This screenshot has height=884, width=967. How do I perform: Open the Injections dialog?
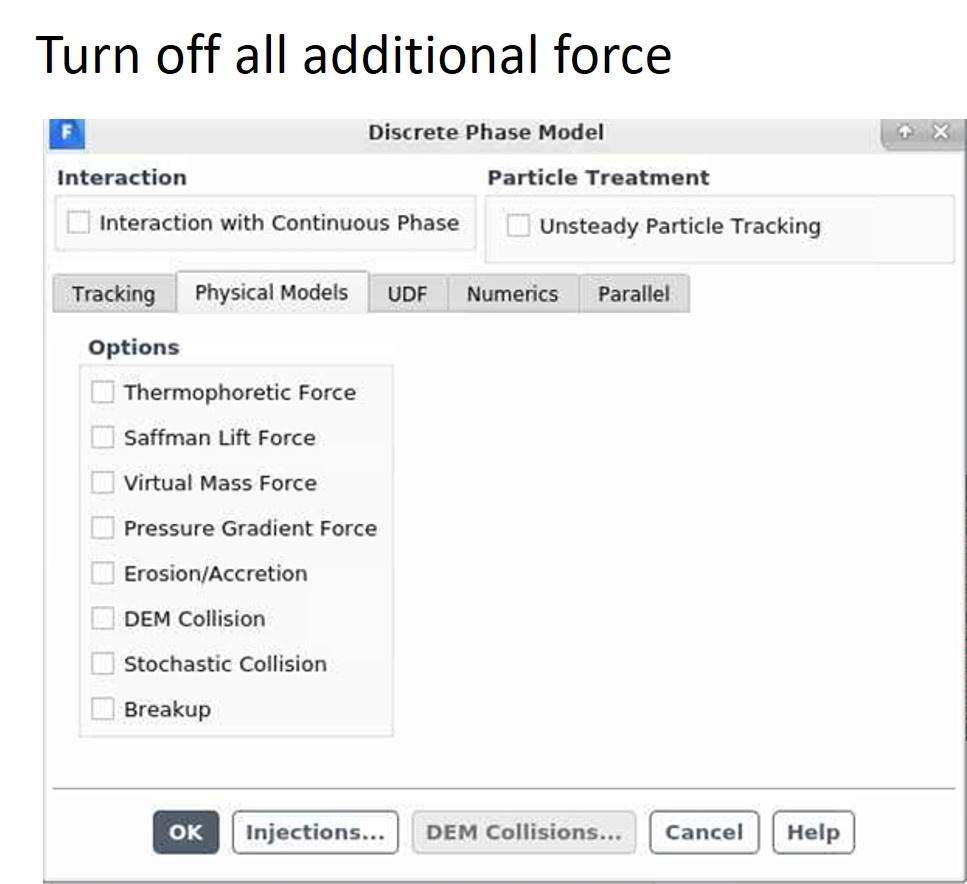coord(315,832)
